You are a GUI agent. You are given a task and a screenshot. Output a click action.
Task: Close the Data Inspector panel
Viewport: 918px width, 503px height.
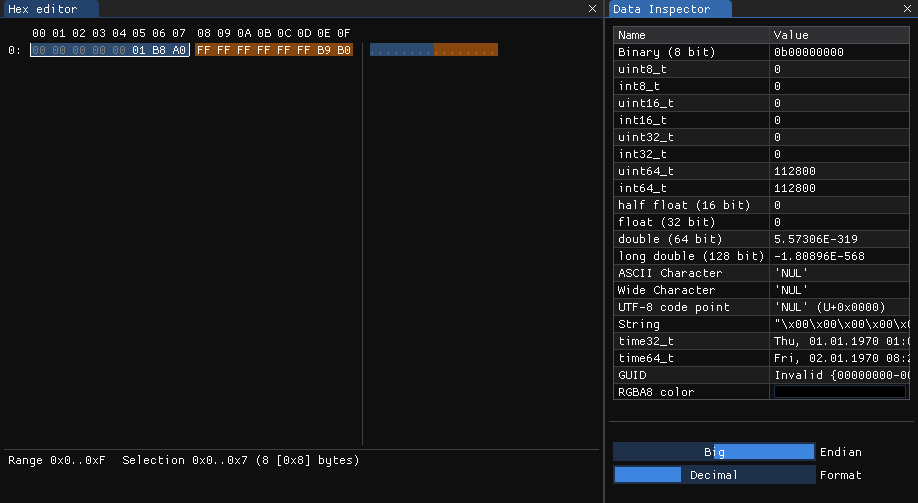tap(906, 8)
